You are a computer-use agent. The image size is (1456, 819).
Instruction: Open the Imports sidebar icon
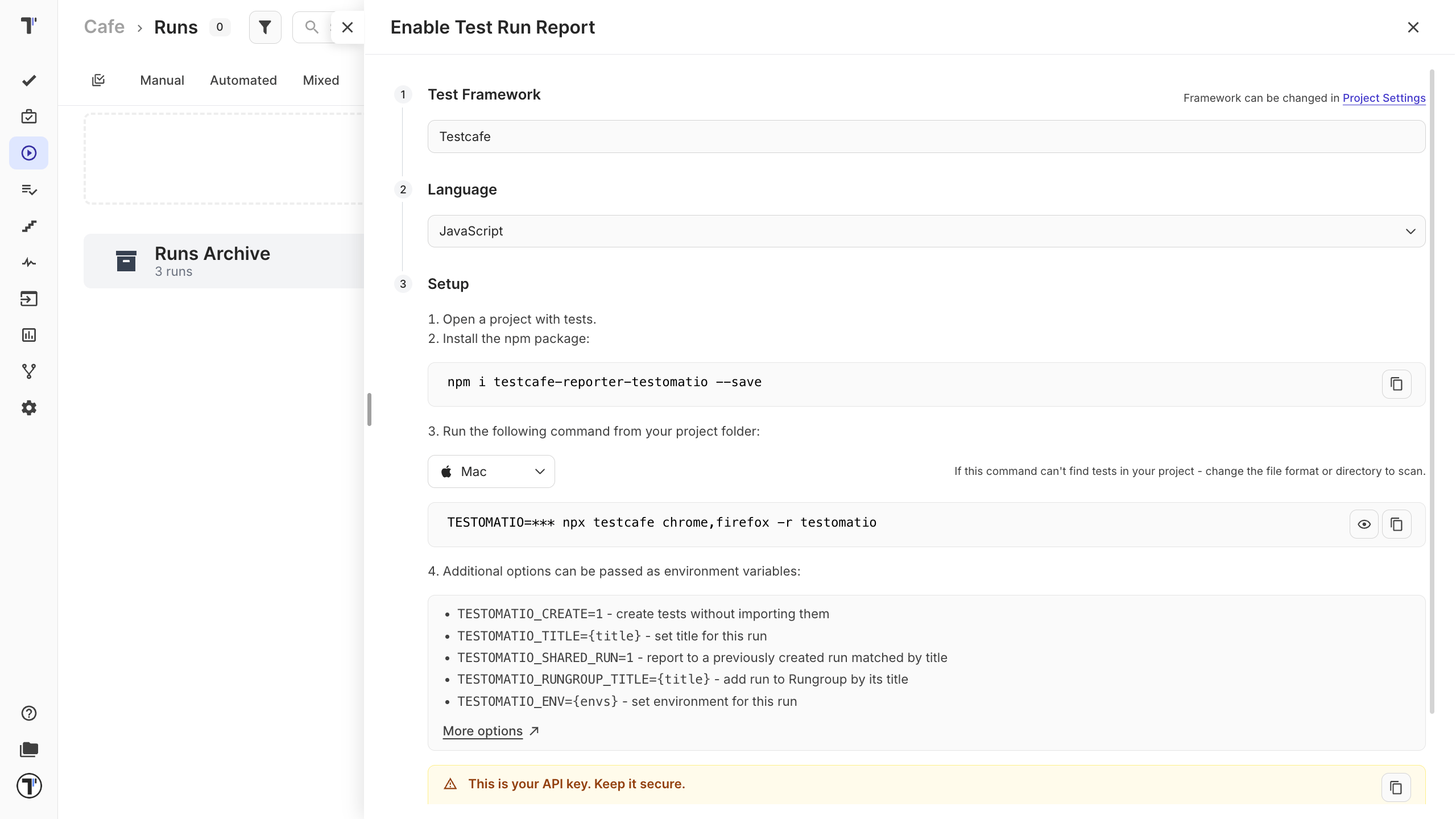[x=29, y=299]
